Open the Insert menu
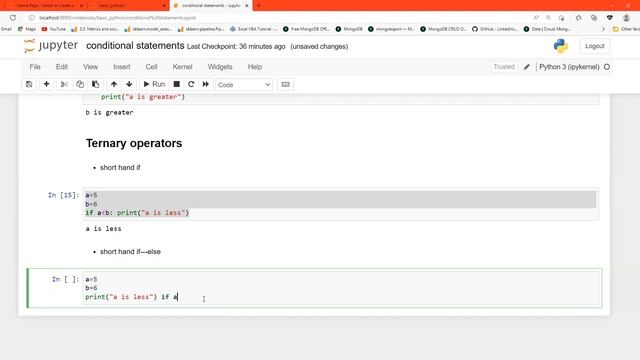The image size is (640, 360). [122, 67]
